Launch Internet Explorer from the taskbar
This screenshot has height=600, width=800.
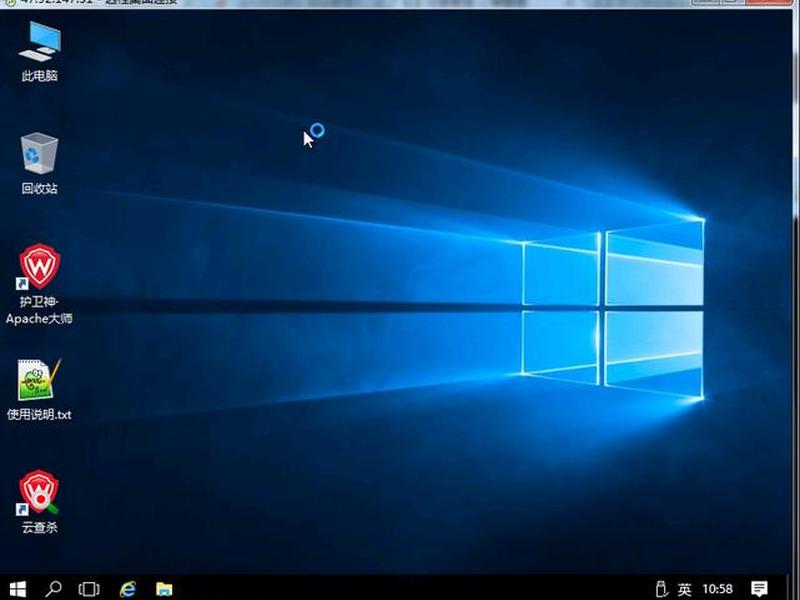point(128,589)
